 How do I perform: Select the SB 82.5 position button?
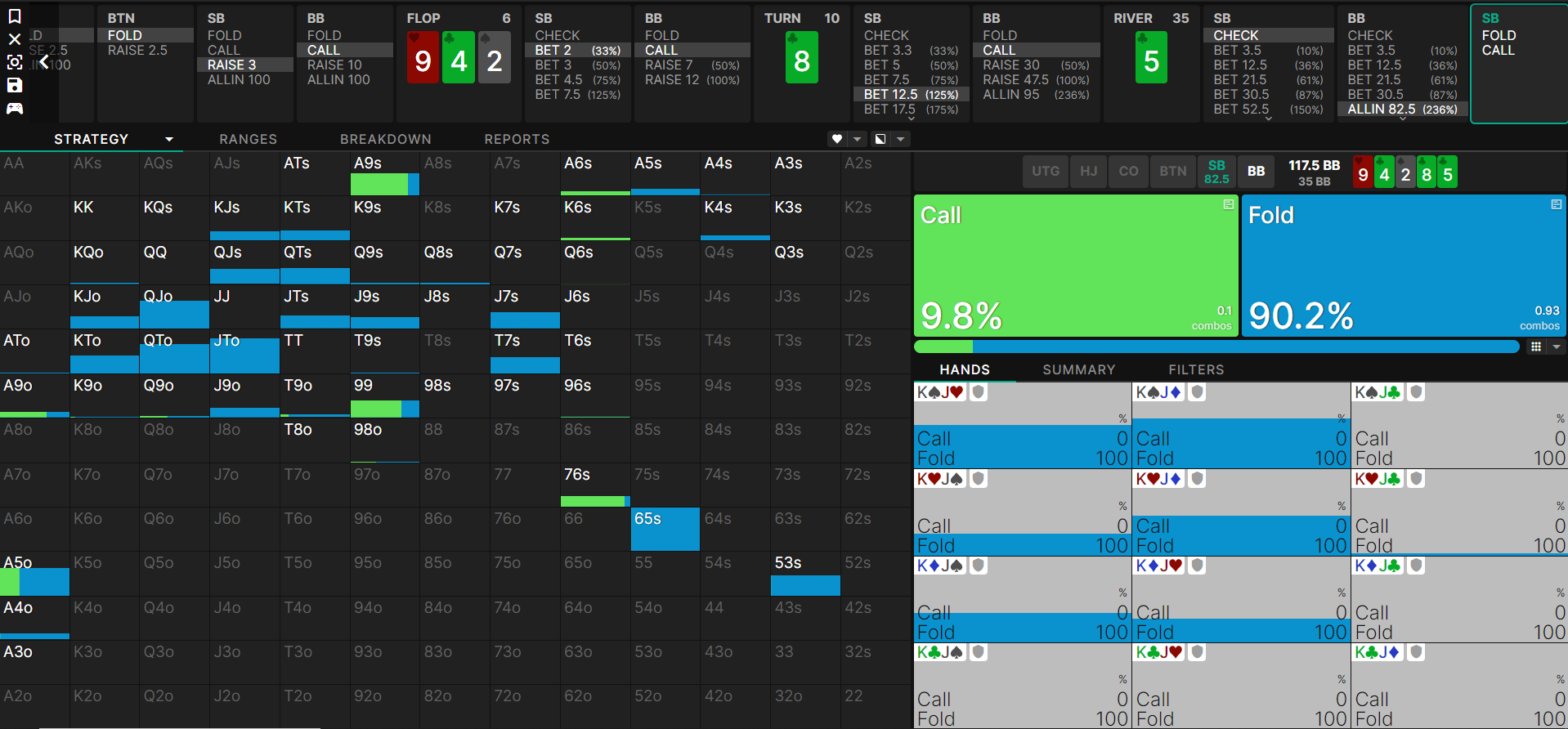(1216, 172)
